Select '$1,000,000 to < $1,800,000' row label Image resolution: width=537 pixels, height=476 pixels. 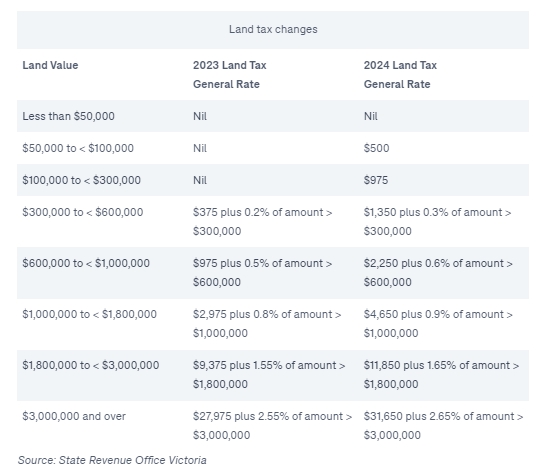(x=89, y=314)
